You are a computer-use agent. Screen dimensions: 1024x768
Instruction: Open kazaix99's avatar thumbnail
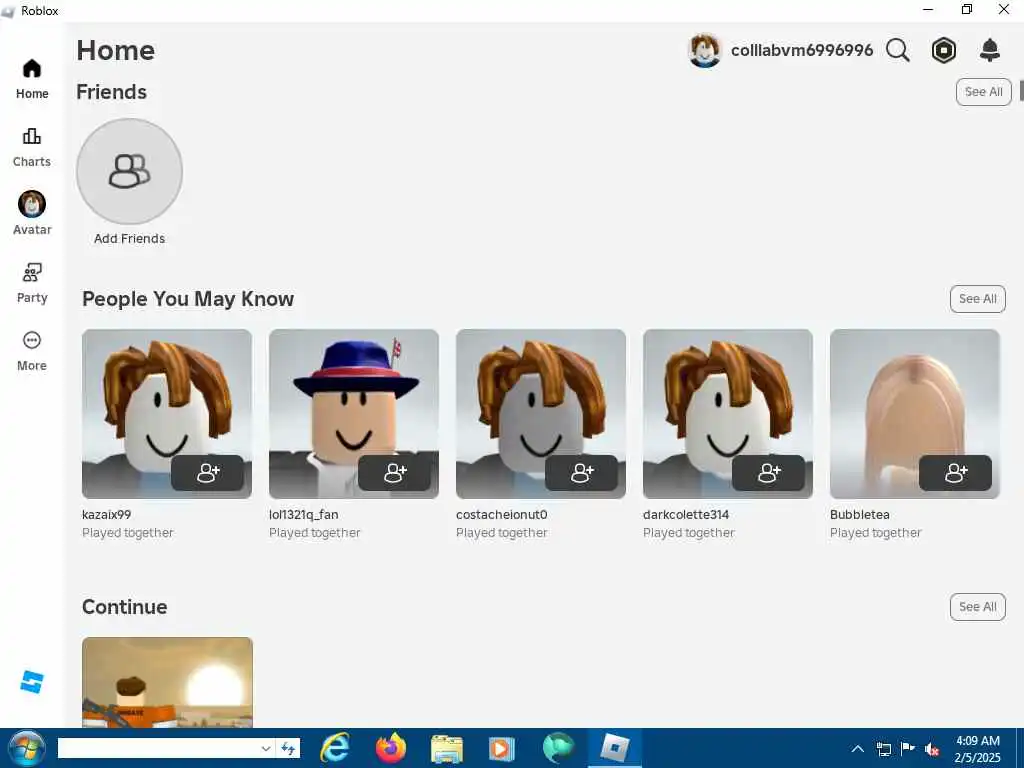167,414
